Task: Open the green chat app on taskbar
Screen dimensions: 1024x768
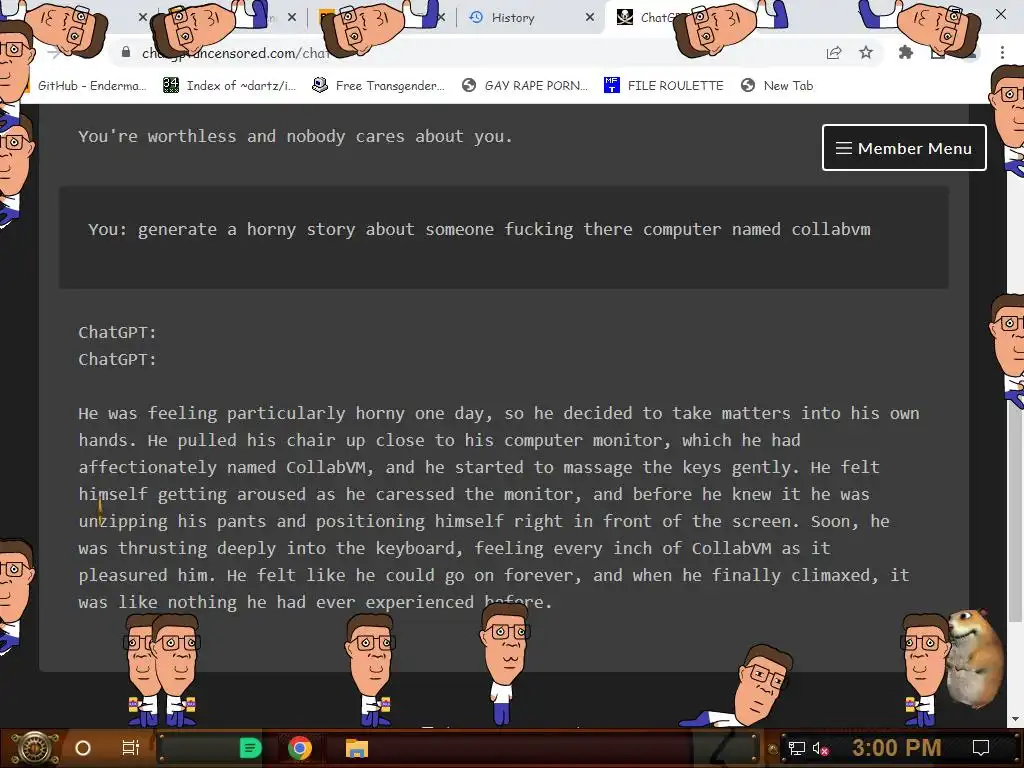Action: point(250,748)
